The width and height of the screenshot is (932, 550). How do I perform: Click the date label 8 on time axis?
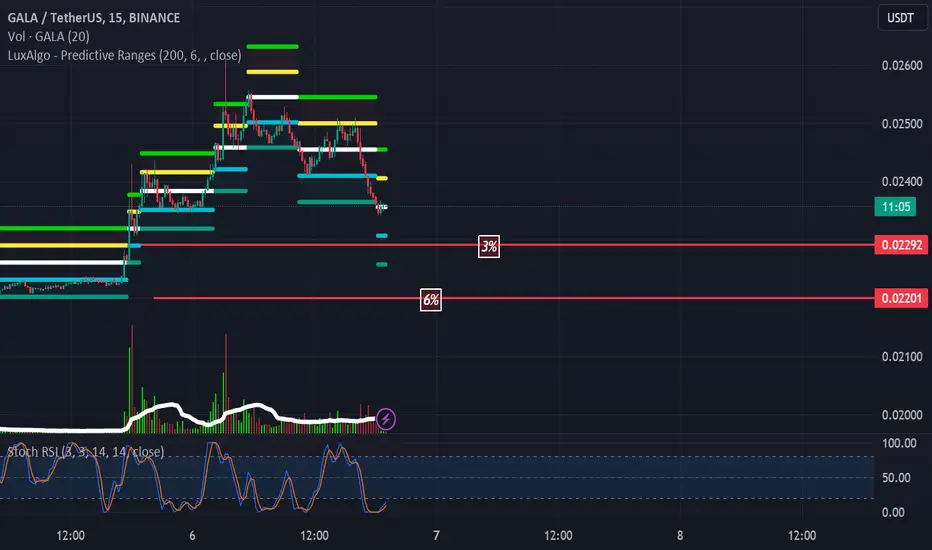point(680,536)
